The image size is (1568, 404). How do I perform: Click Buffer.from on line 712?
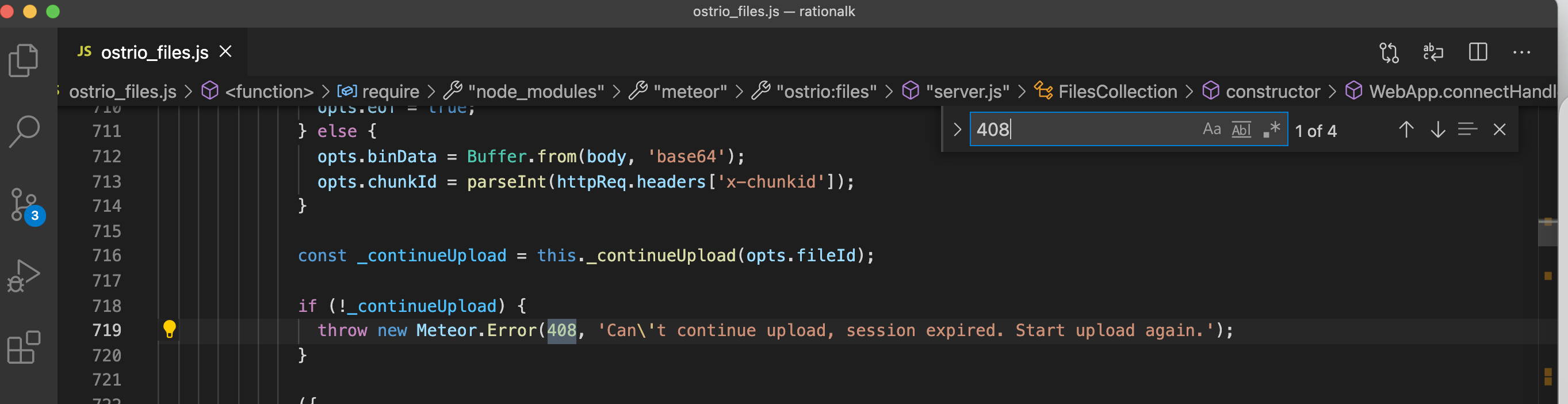coord(522,157)
